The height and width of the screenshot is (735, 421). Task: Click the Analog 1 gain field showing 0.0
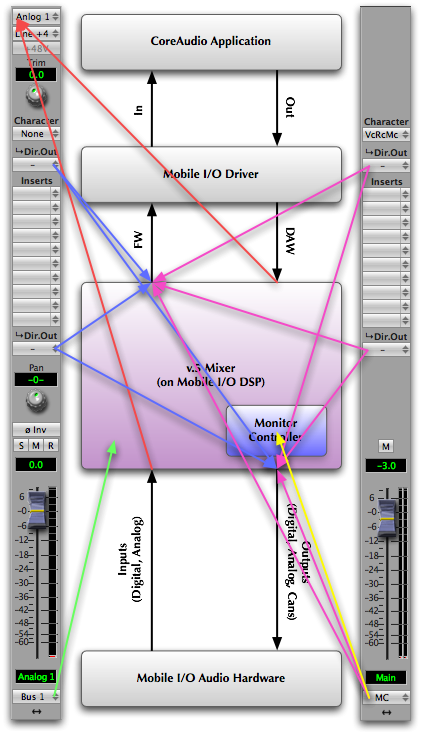(x=36, y=465)
